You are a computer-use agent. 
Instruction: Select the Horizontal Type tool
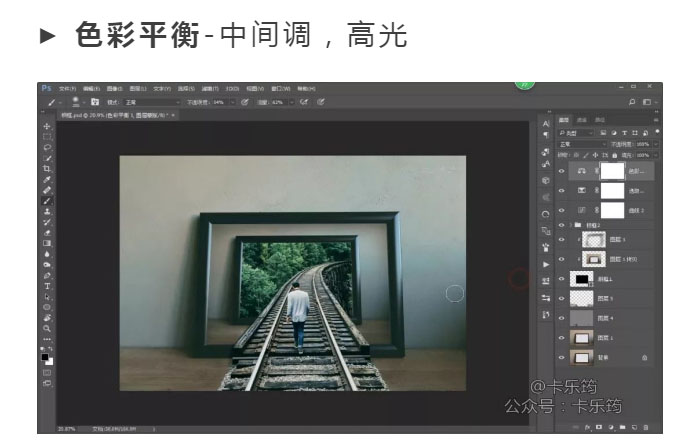pos(47,286)
